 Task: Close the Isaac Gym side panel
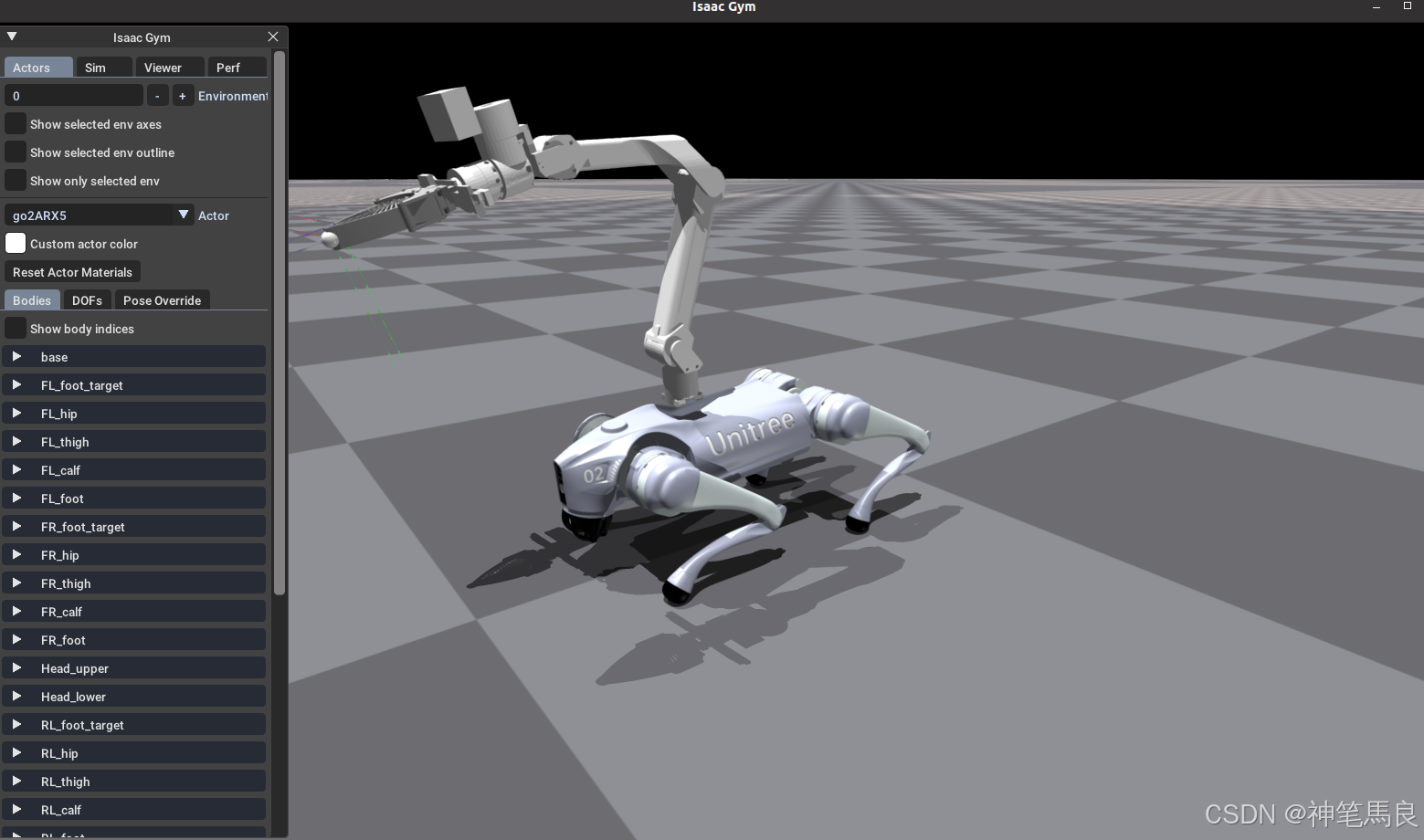coord(273,37)
